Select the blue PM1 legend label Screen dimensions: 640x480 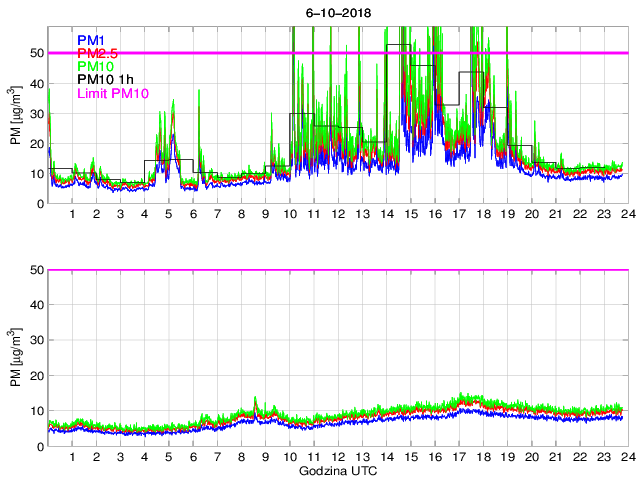click(90, 40)
